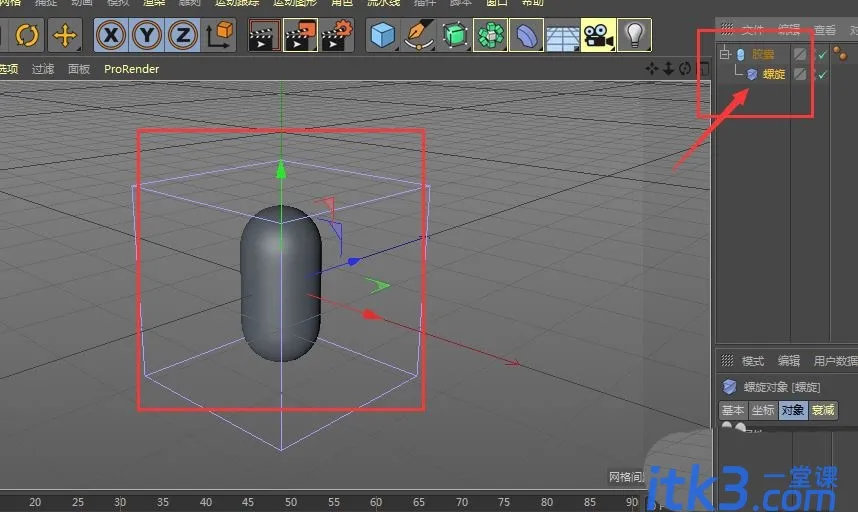Open the 选项 viewport menu
This screenshot has width=858, height=512.
pyautogui.click(x=9, y=69)
